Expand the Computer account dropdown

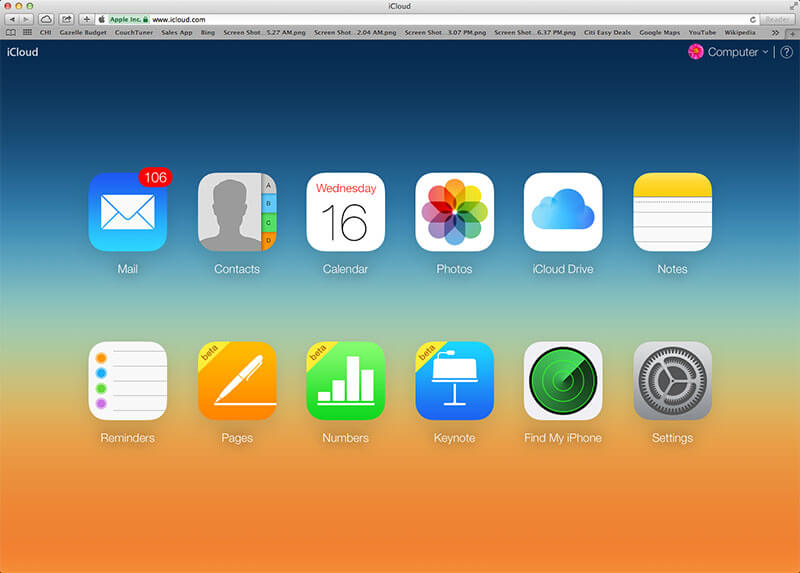pos(738,52)
